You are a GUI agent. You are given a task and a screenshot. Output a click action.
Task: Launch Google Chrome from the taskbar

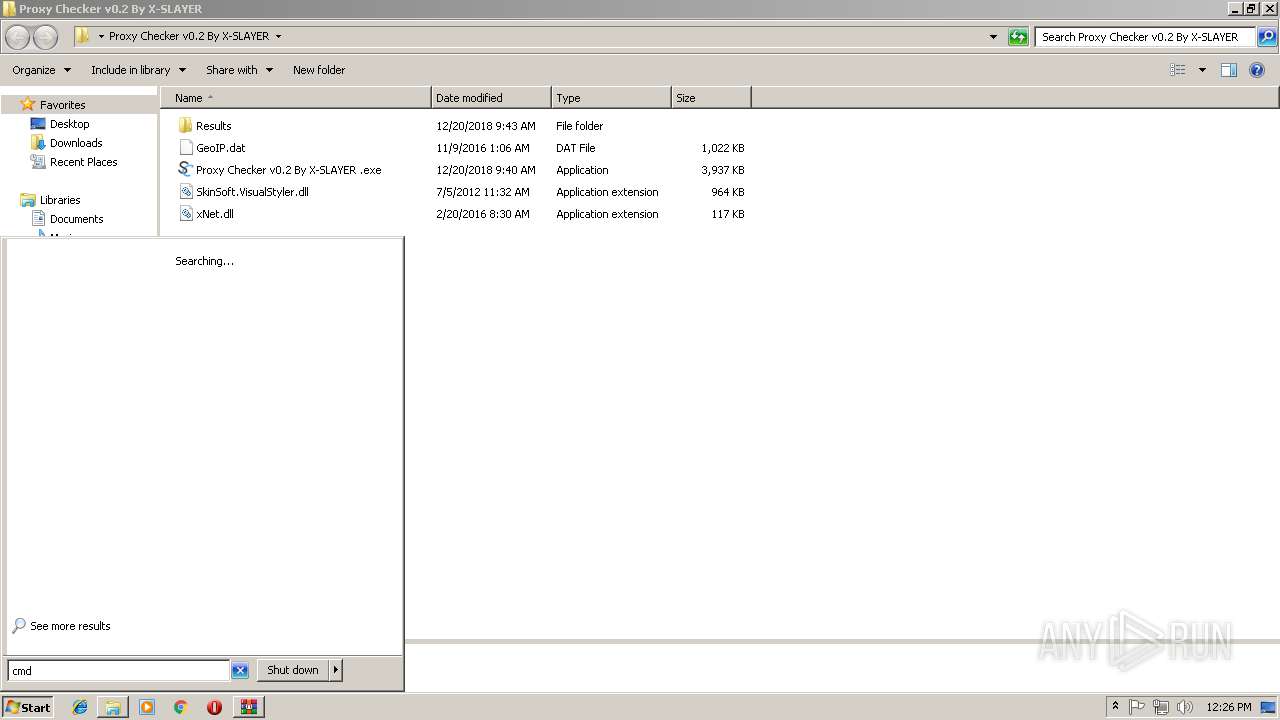point(181,707)
